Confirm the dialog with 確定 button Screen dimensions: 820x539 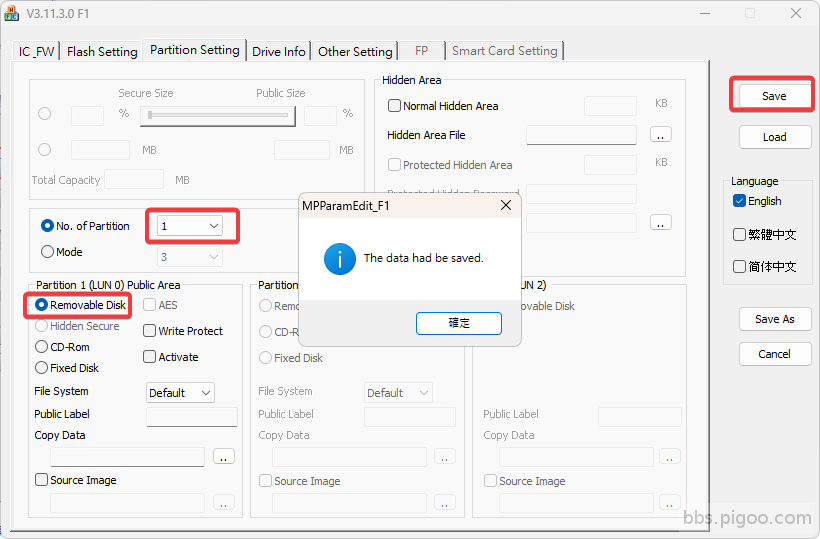tap(459, 323)
